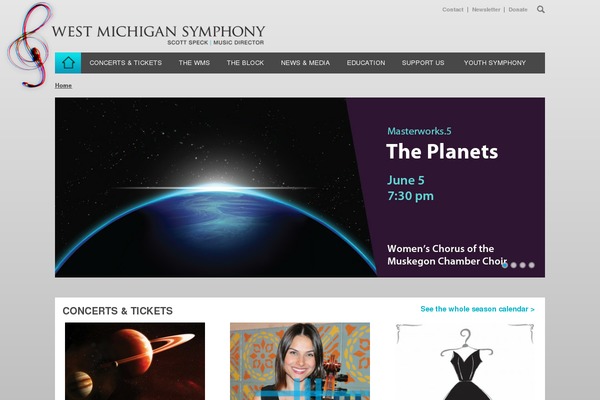Follow See the whole season calendar link
600x400 pixels.
pos(477,309)
